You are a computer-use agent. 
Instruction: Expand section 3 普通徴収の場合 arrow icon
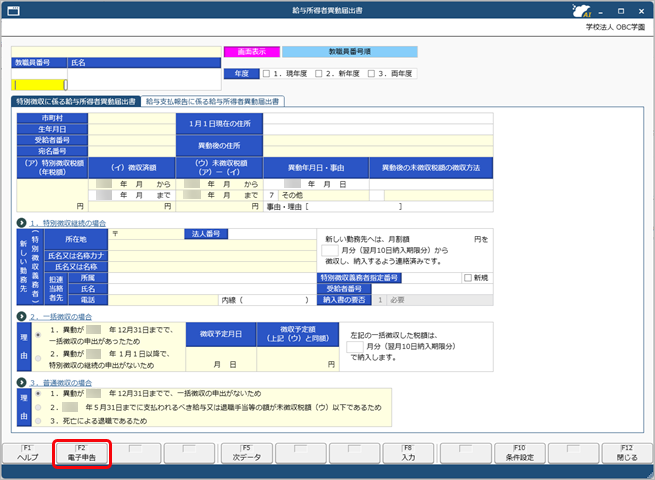(22, 382)
